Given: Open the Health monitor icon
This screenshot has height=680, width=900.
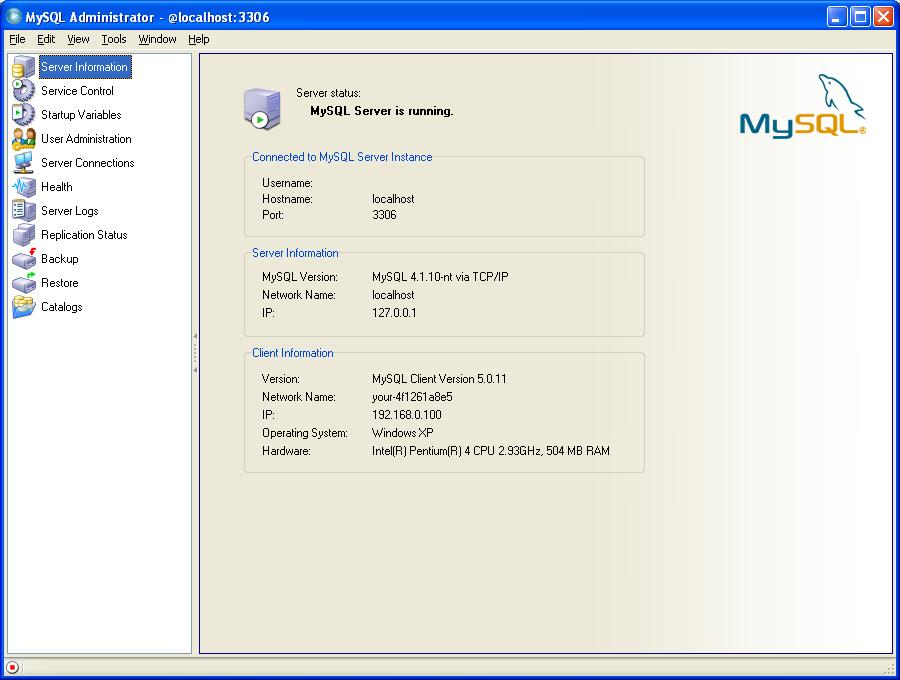Looking at the screenshot, I should [24, 187].
